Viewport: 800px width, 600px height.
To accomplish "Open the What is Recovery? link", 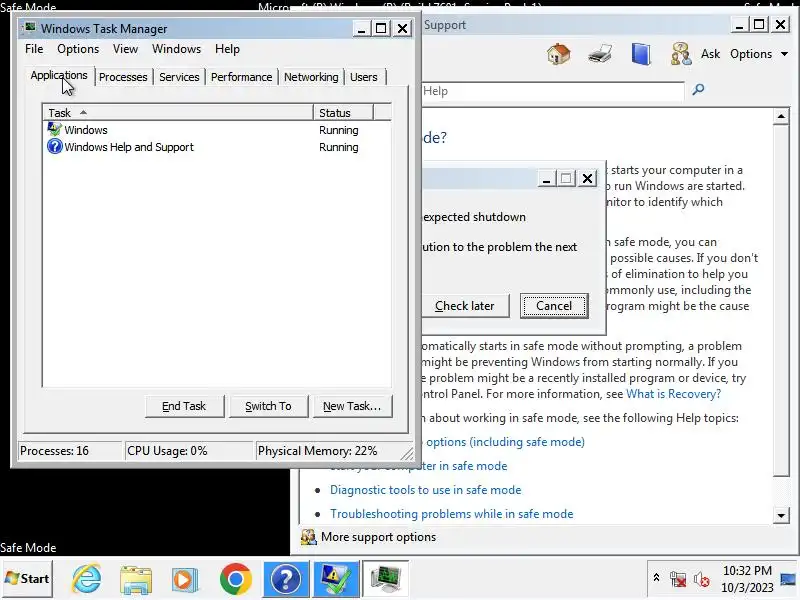I will [673, 394].
